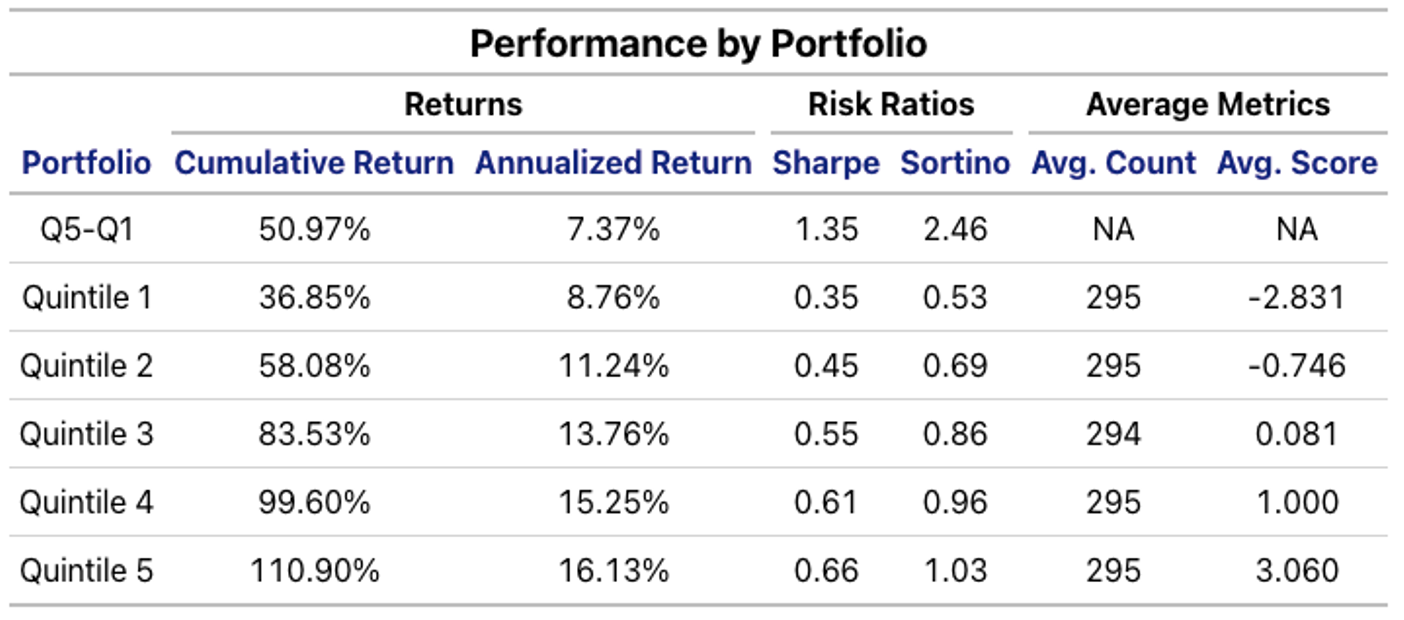Click the Portfolio column header
1404x620 pixels.
click(87, 163)
